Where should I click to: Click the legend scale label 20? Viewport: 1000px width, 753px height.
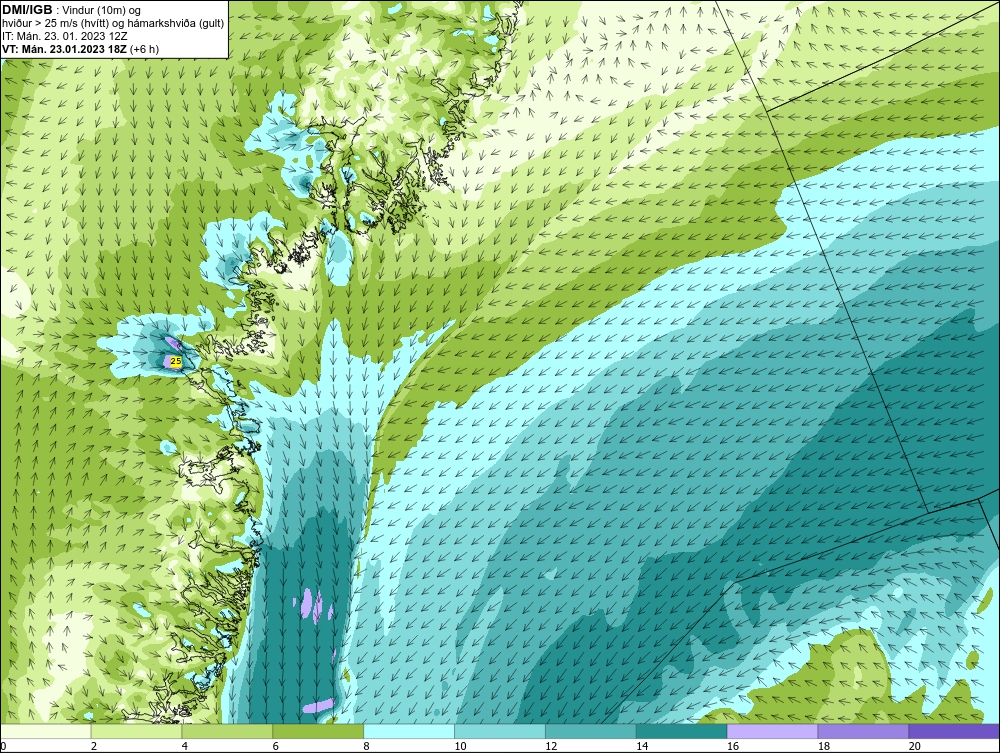[915, 746]
